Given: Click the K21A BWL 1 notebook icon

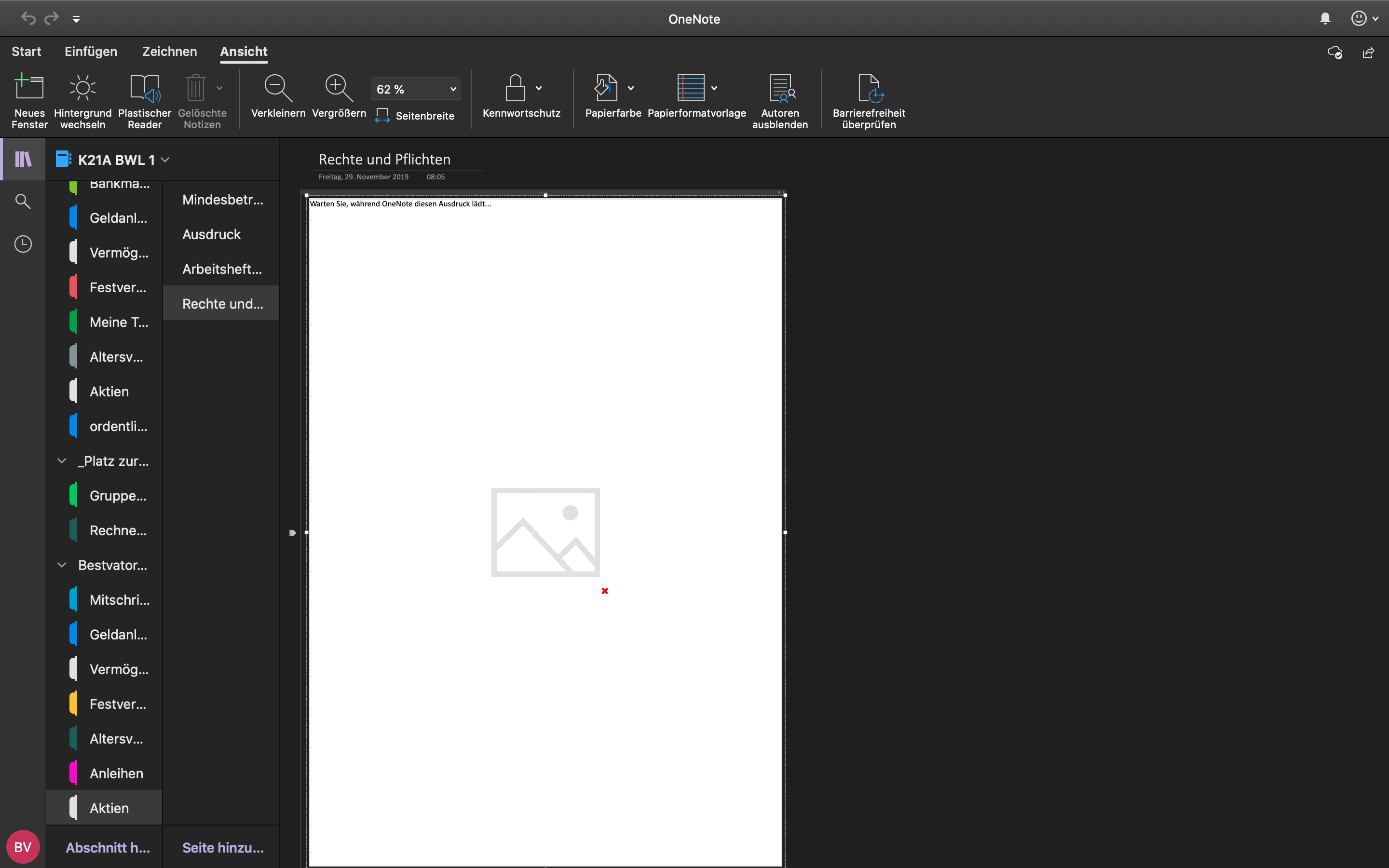Looking at the screenshot, I should click(63, 159).
